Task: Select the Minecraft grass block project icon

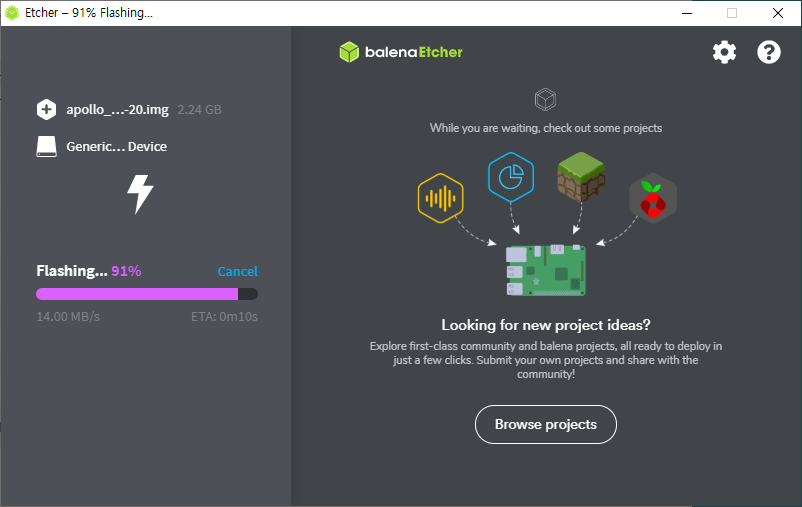Action: (x=581, y=177)
